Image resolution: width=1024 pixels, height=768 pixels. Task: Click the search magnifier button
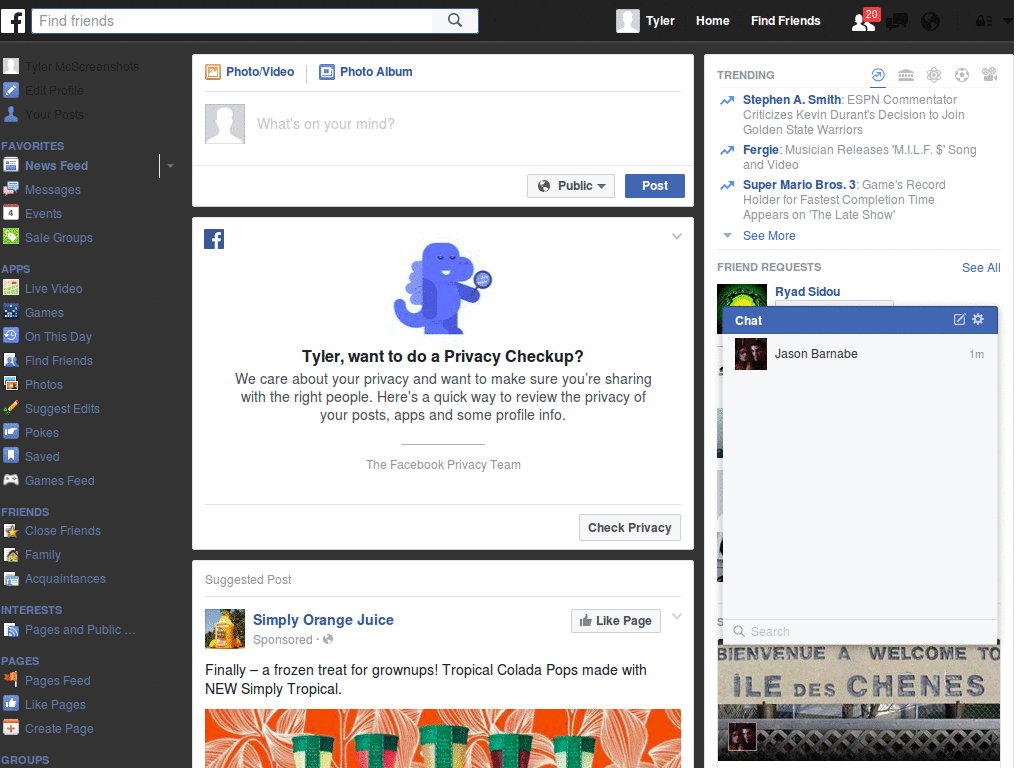455,21
